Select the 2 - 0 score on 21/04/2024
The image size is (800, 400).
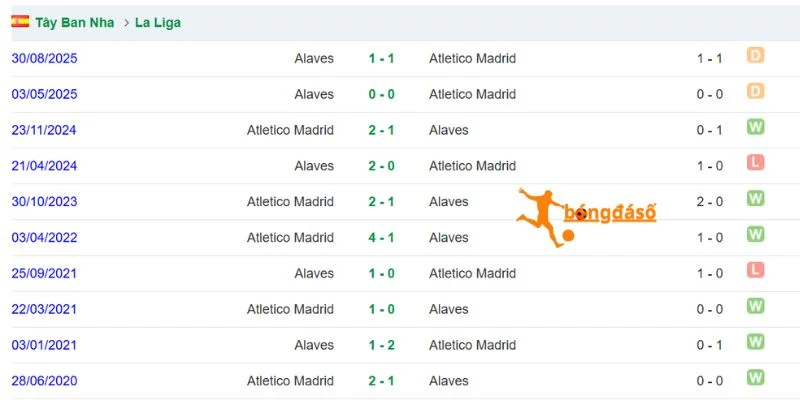[382, 166]
